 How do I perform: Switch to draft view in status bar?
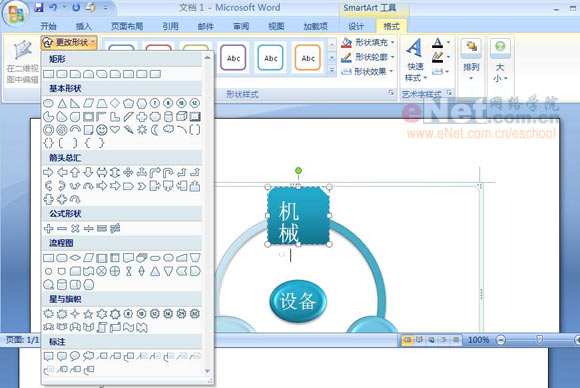pos(456,340)
